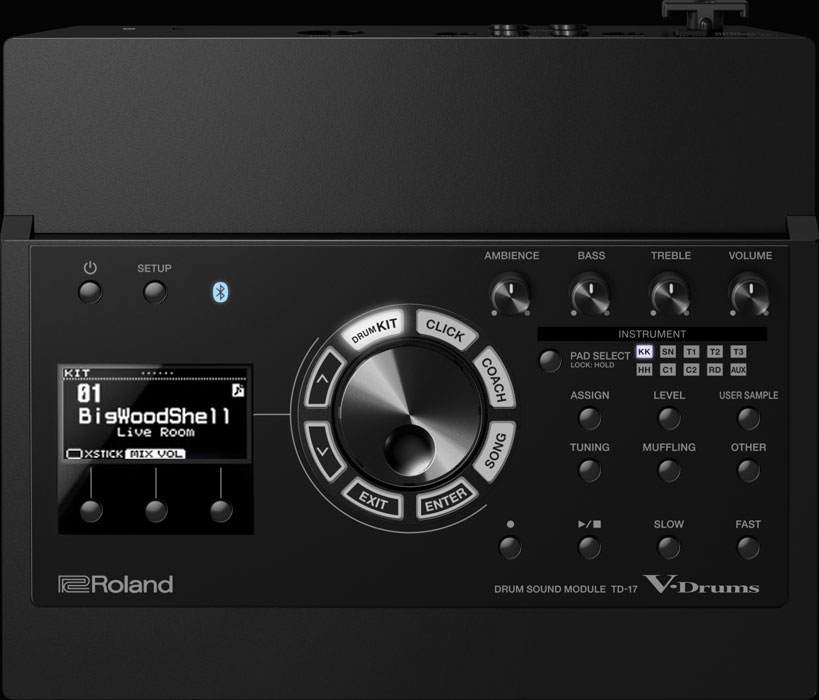Viewport: 819px width, 700px height.
Task: Click the MIX VOL label on display
Action: [156, 454]
